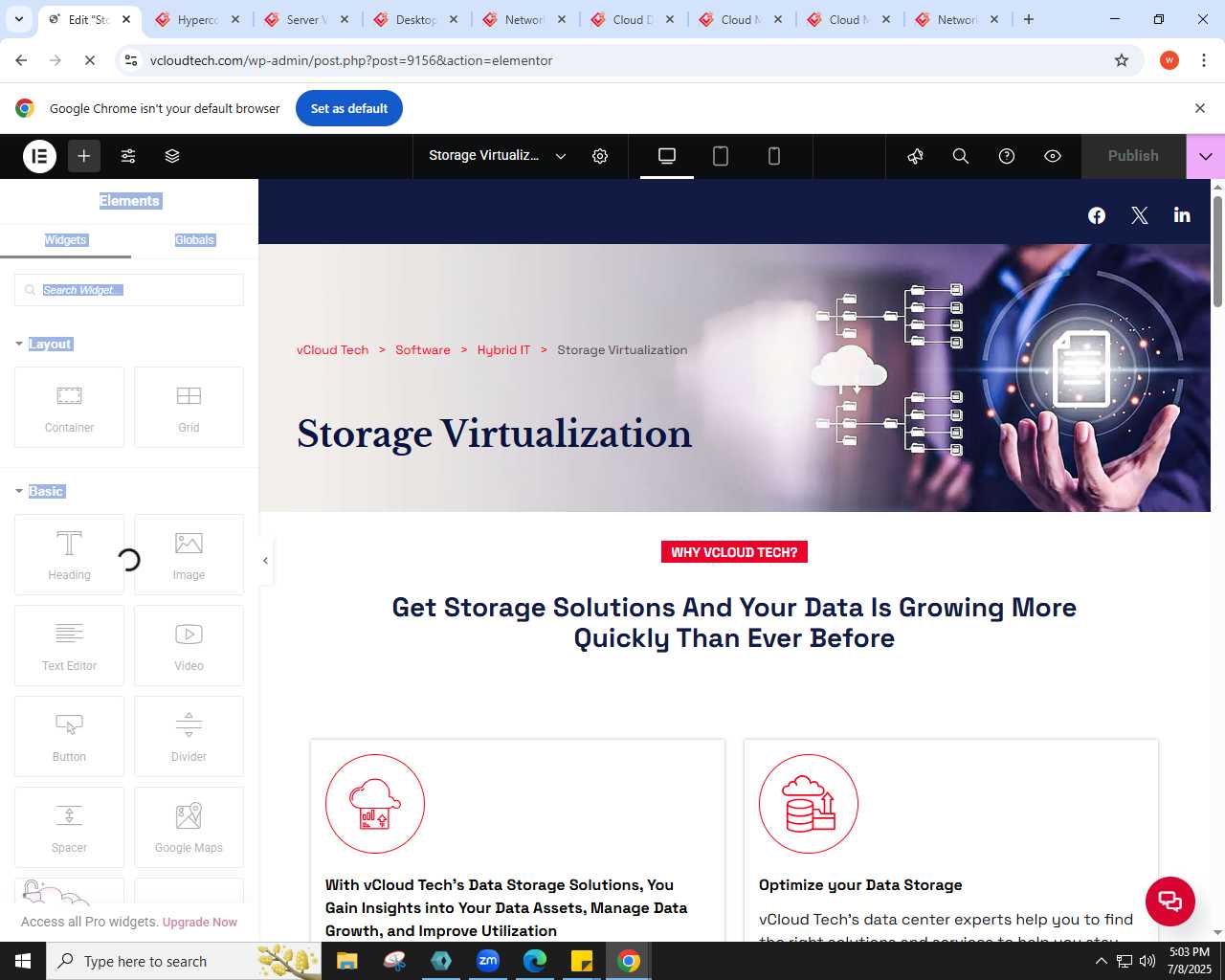This screenshot has width=1225, height=980.
Task: Select the Text Editor widget
Action: tap(69, 645)
